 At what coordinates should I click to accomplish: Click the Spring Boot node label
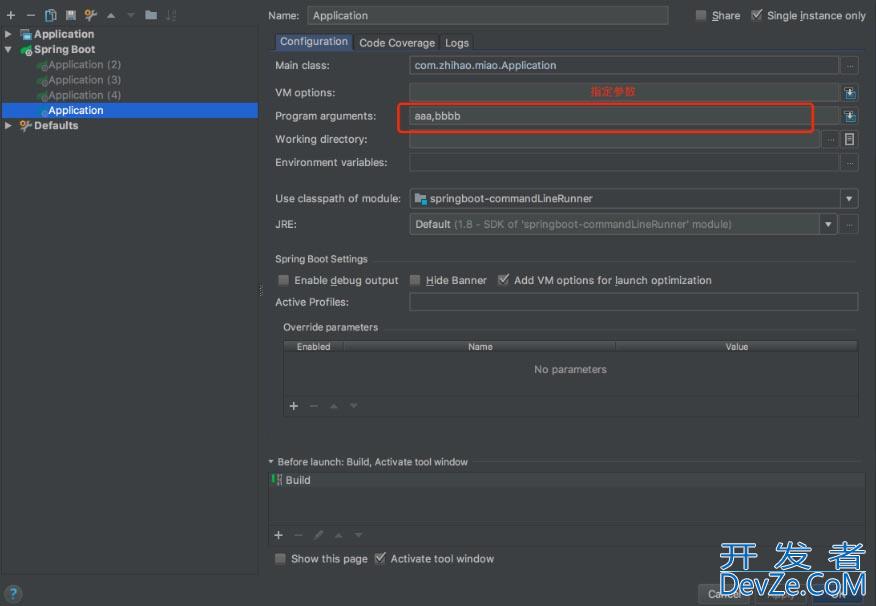click(64, 49)
